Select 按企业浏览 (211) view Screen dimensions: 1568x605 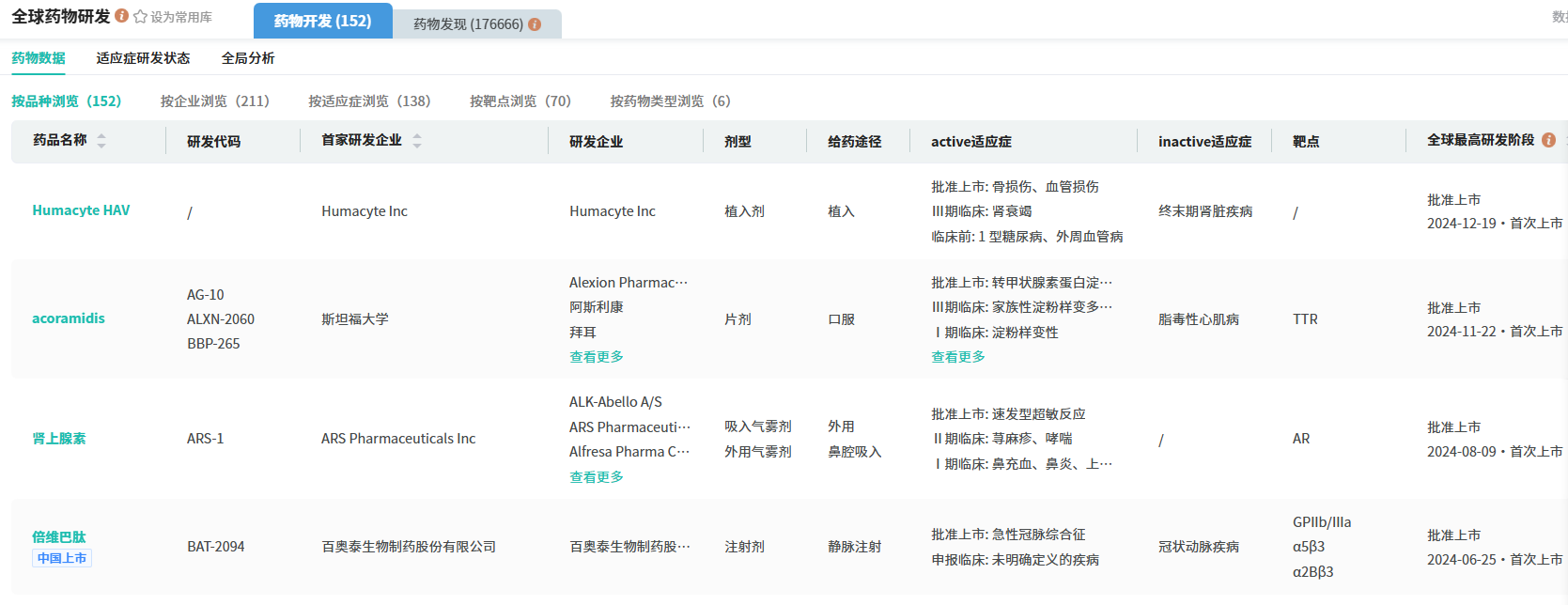point(214,101)
